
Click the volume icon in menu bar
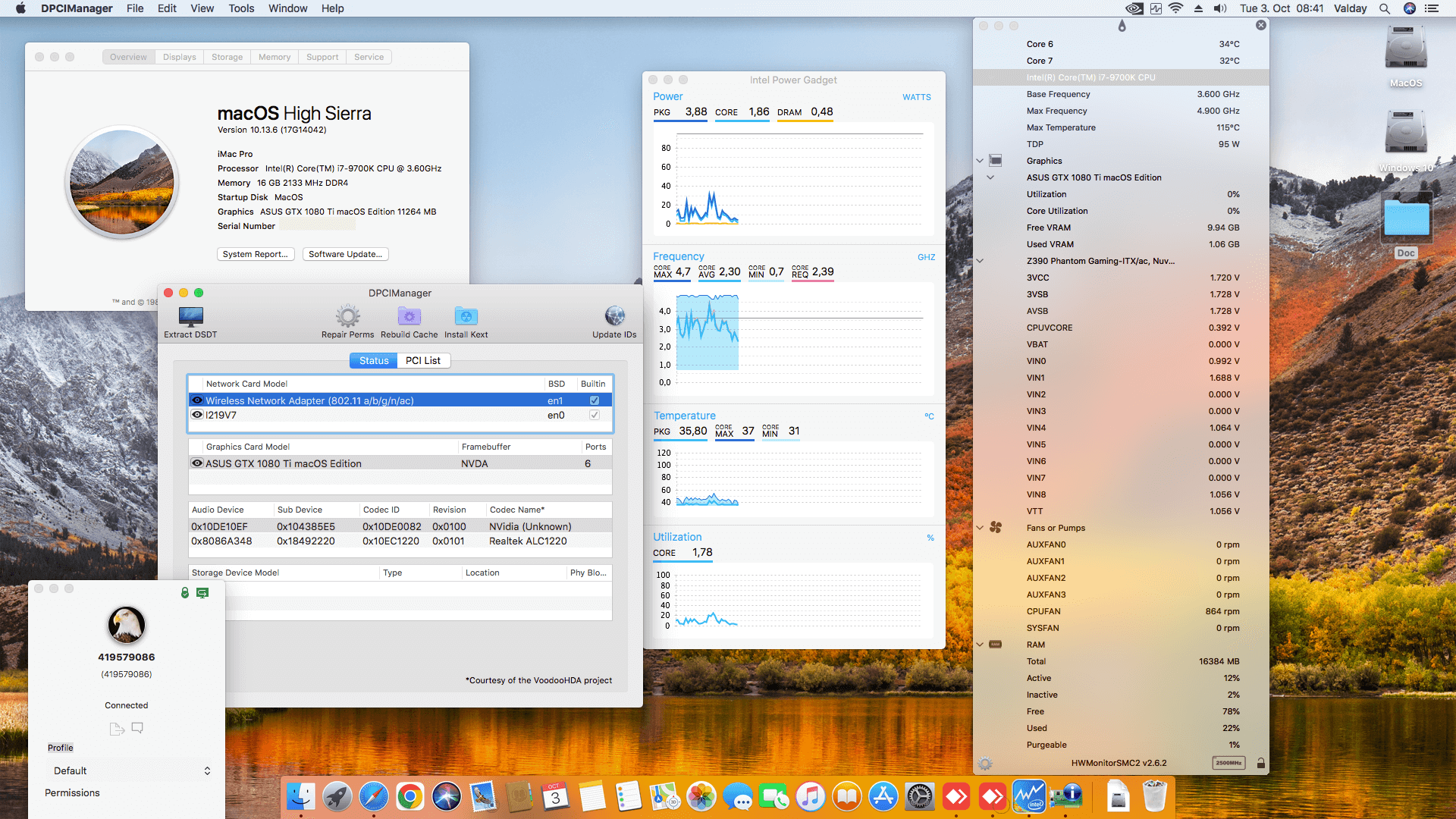(x=1220, y=8)
